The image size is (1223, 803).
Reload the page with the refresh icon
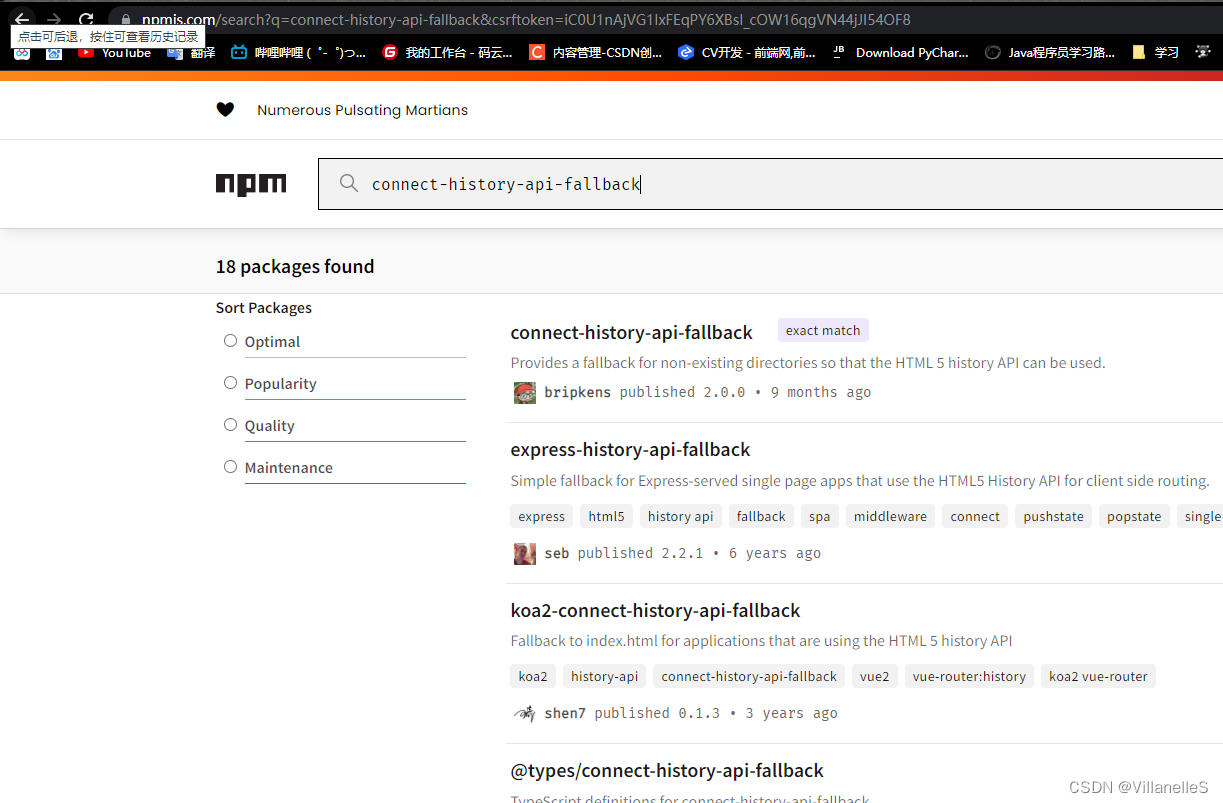(86, 19)
